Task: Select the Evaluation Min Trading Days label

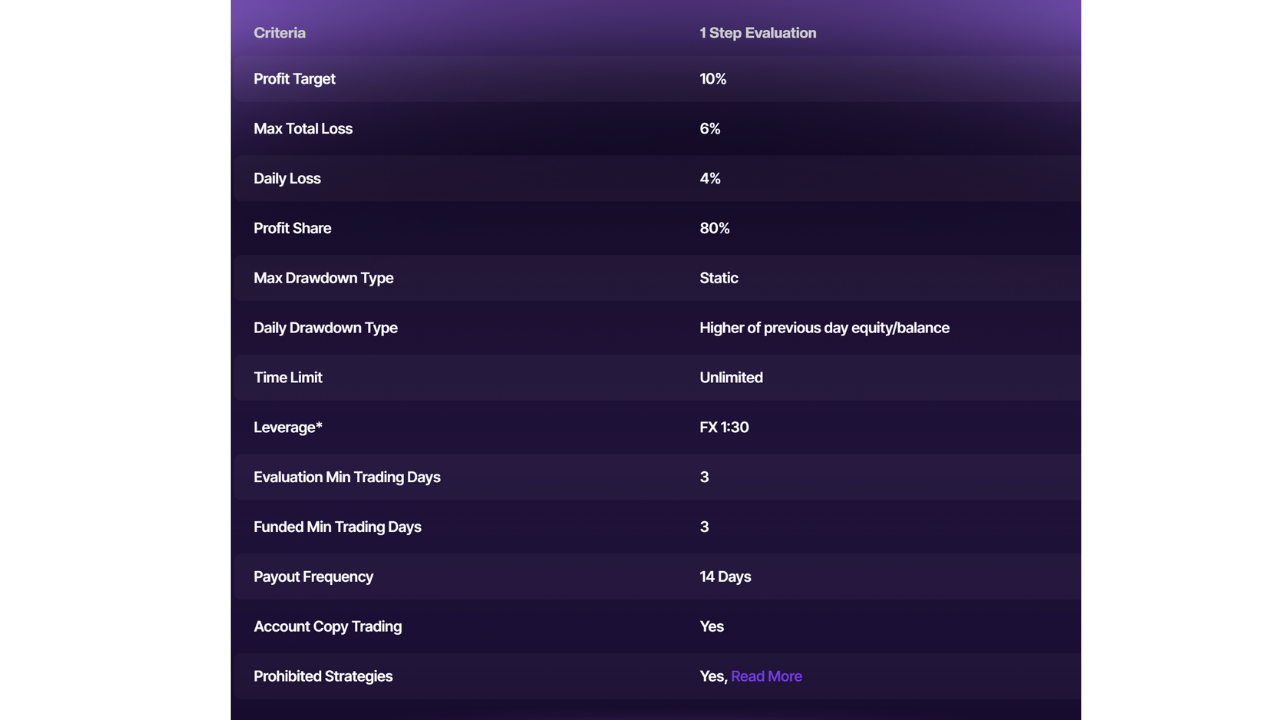Action: click(x=347, y=477)
